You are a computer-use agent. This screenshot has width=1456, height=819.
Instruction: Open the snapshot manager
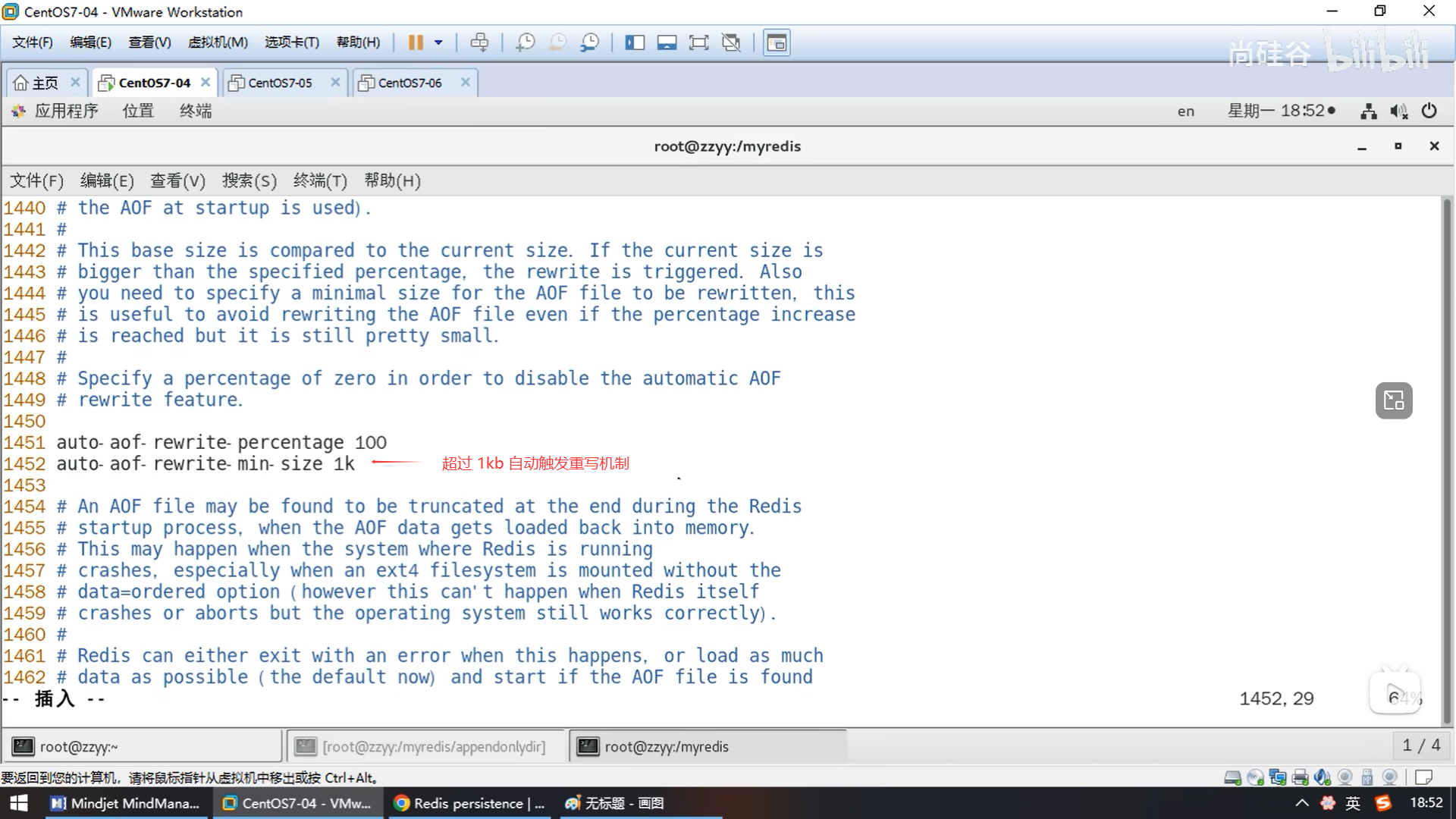(589, 42)
